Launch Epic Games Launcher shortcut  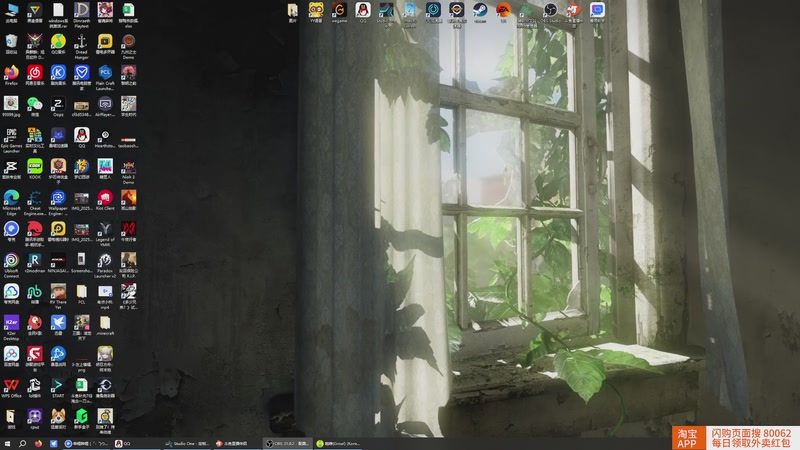[11, 140]
